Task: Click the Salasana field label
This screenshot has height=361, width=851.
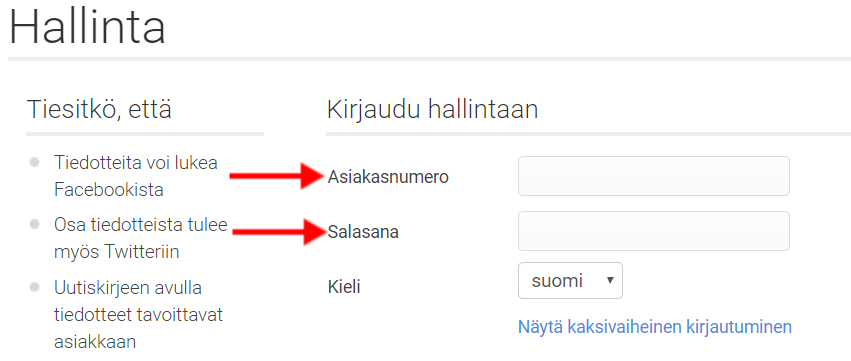Action: coord(363,232)
